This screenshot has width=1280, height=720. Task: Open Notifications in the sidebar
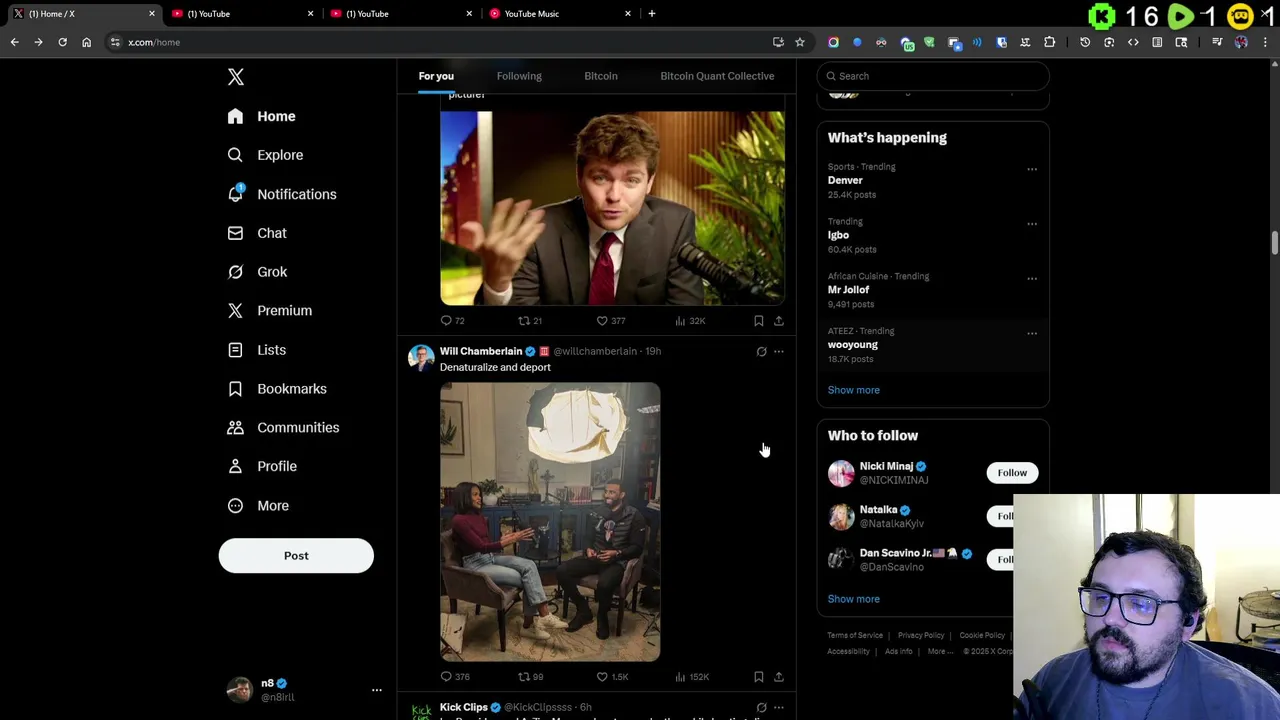(282, 194)
